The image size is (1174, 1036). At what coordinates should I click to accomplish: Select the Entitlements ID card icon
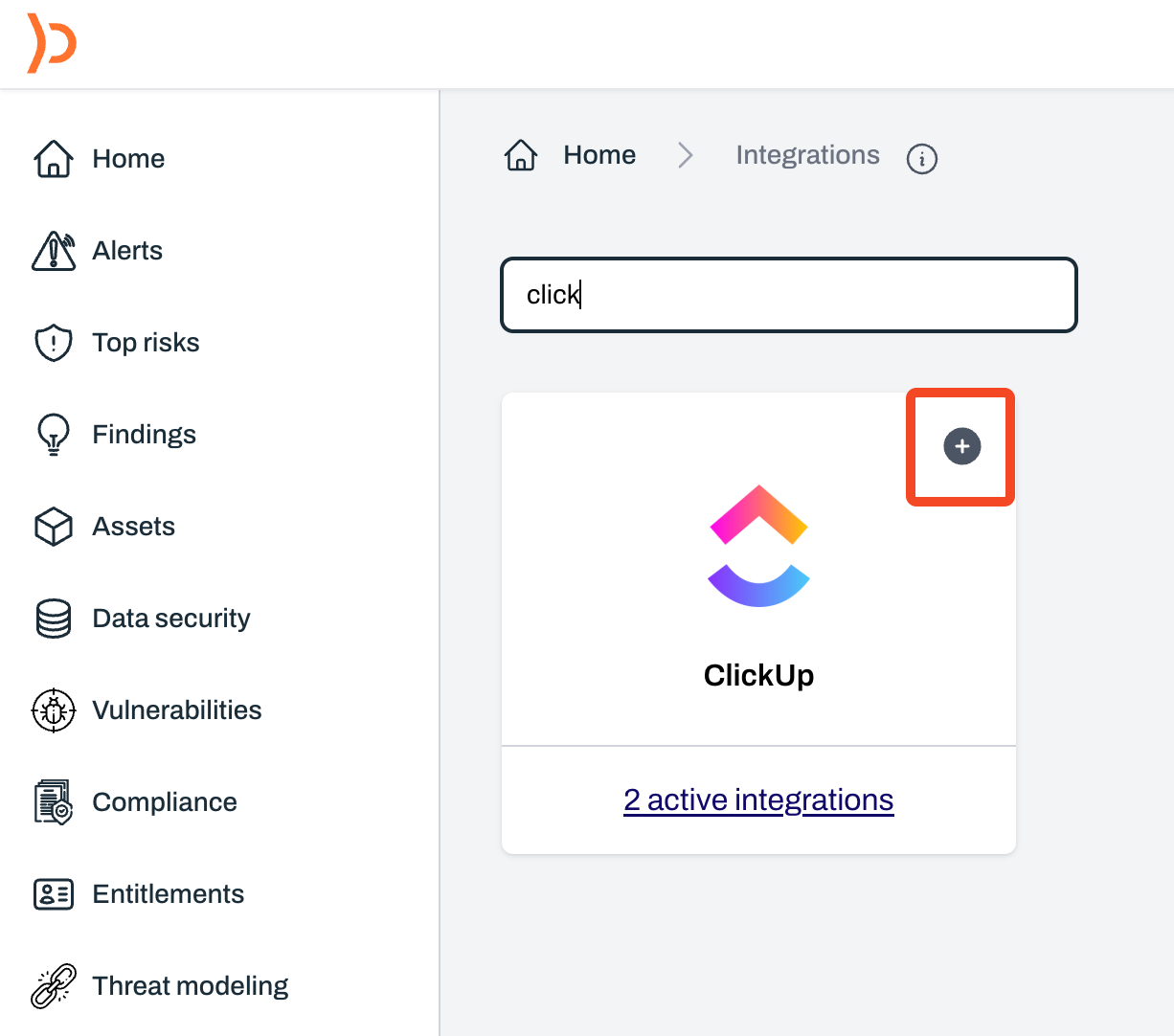tap(54, 894)
